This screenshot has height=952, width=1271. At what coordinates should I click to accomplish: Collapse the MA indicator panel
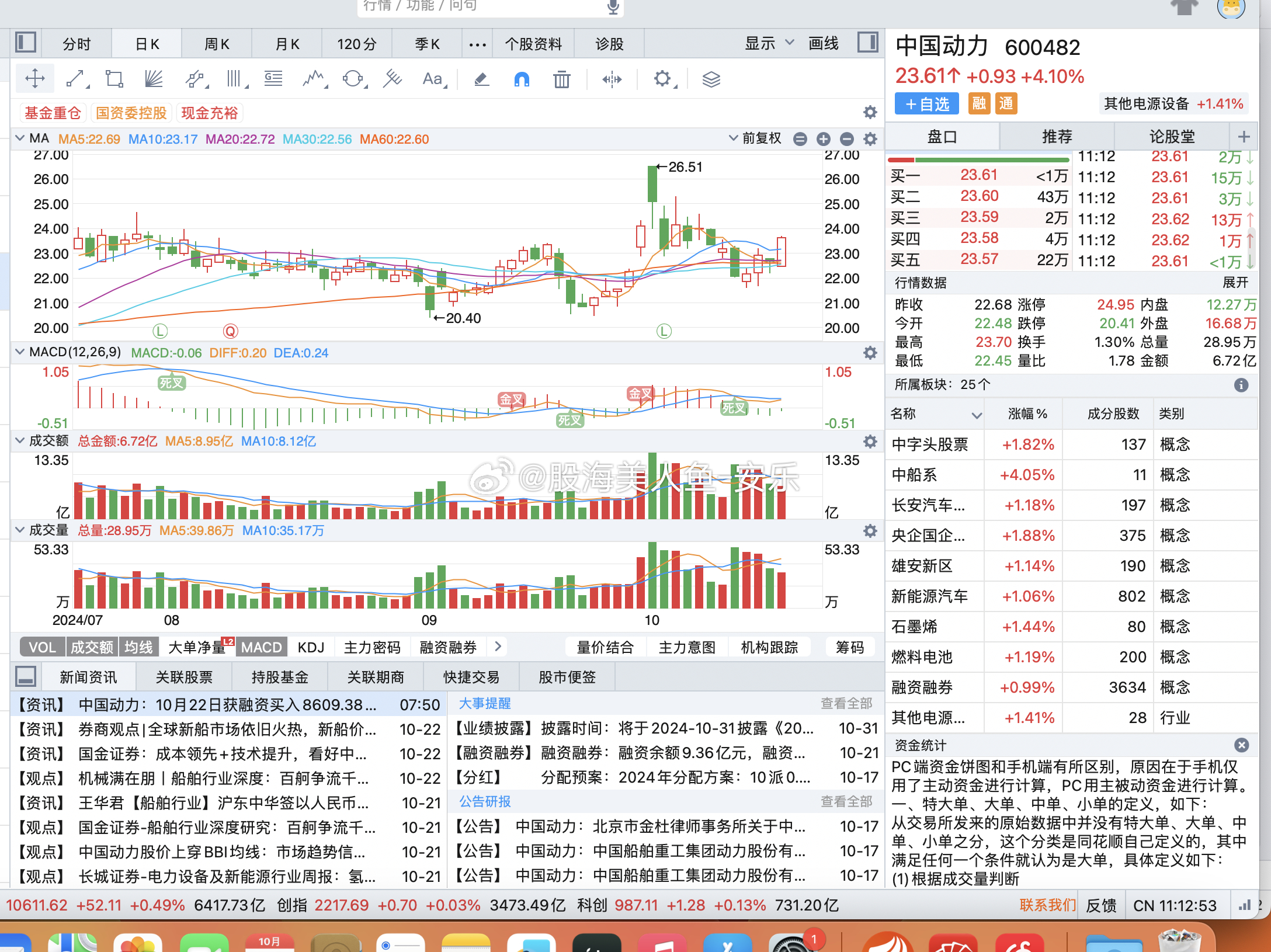coord(20,138)
